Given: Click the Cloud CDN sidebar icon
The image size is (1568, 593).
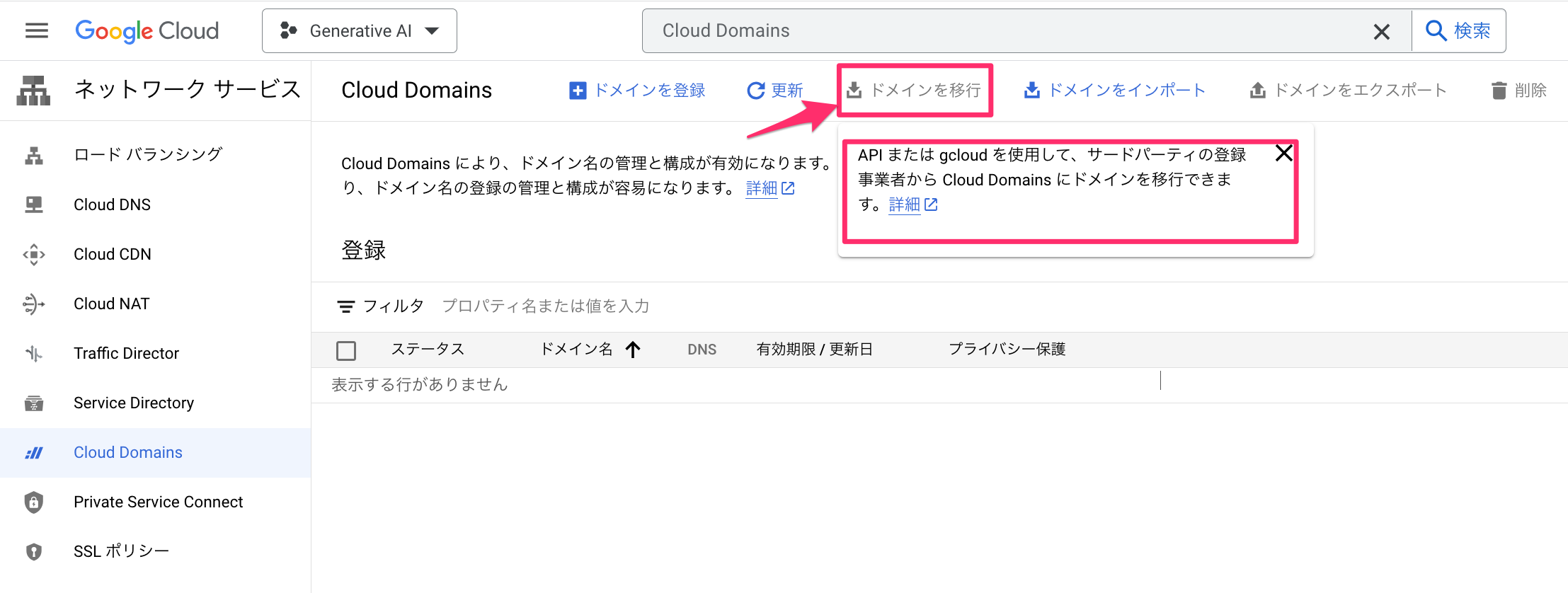Looking at the screenshot, I should [34, 254].
